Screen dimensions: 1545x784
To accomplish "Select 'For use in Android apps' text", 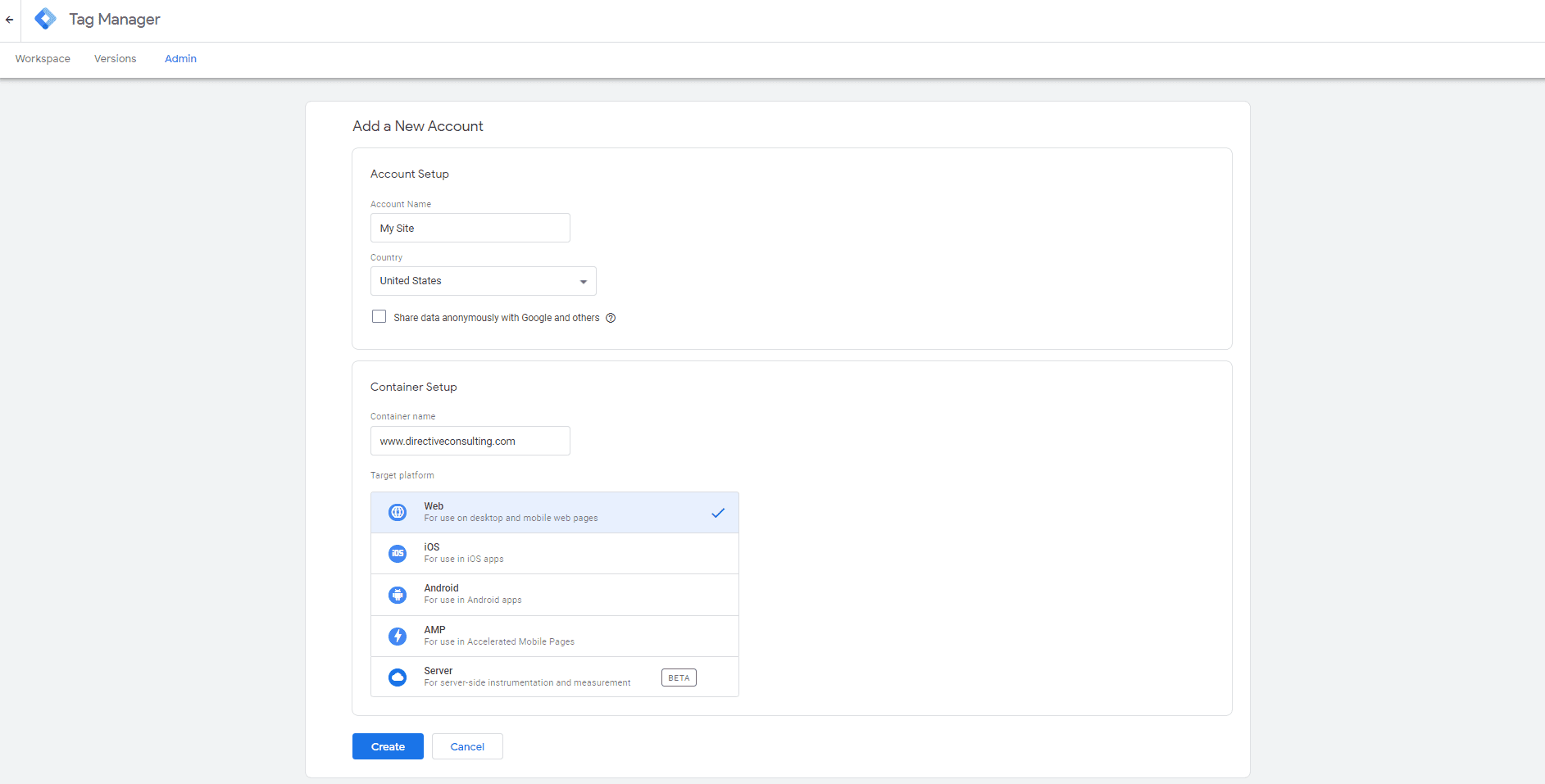I will tap(473, 600).
